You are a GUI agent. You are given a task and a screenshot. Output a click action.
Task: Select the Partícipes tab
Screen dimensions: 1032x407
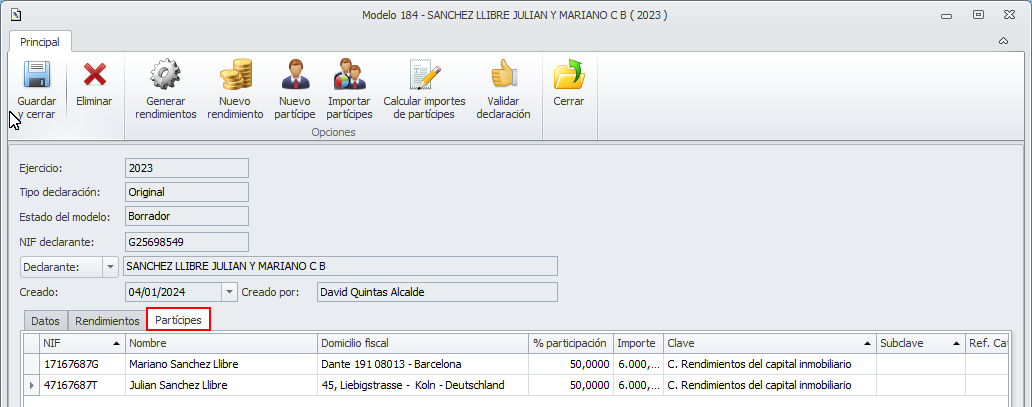coord(178,319)
